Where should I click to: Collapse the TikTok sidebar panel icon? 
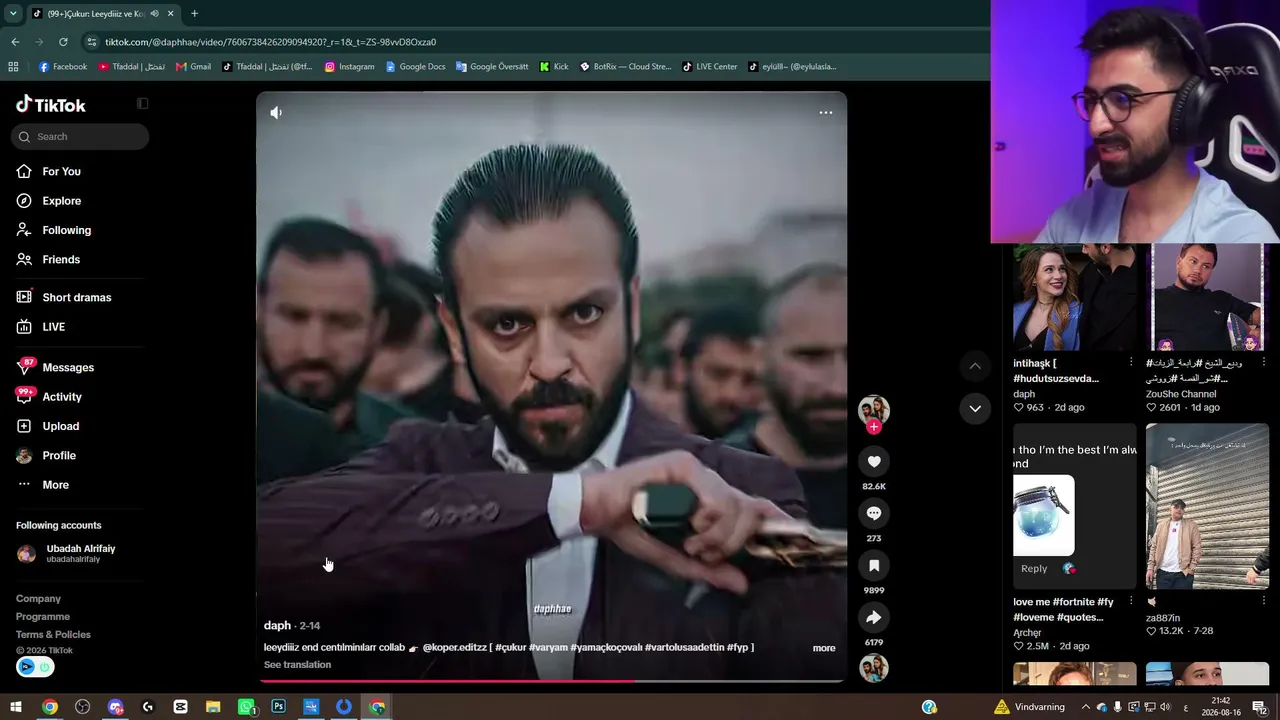click(142, 104)
